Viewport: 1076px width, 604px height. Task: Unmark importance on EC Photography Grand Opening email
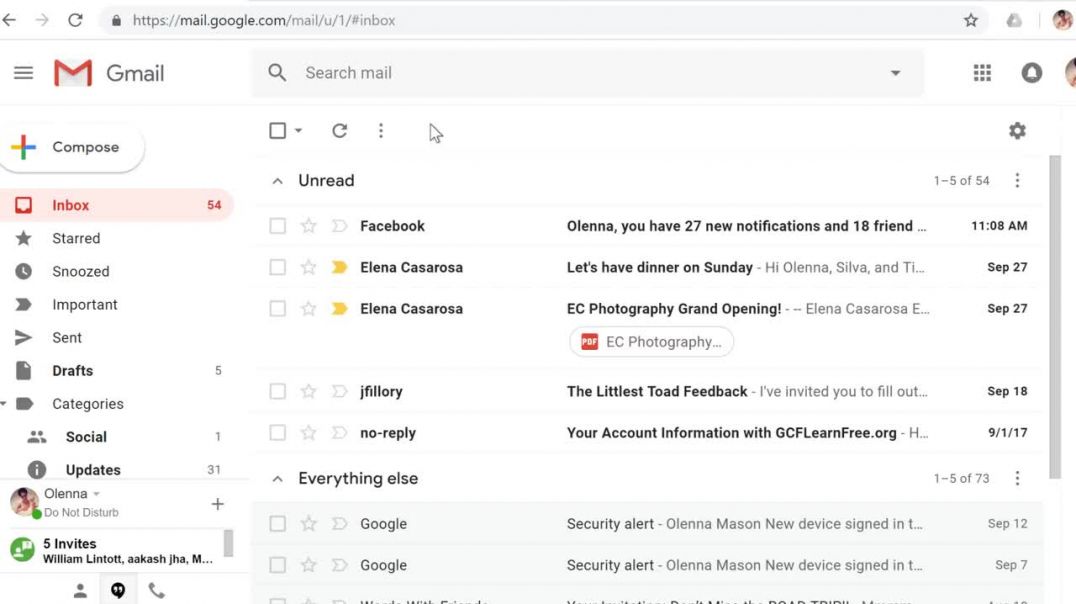click(339, 309)
